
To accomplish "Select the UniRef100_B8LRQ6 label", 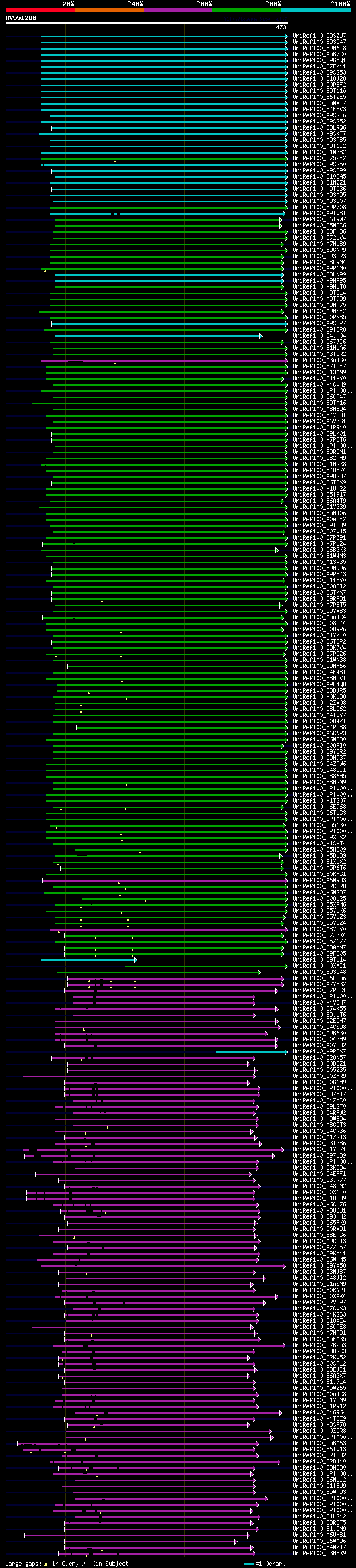I will tap(319, 128).
